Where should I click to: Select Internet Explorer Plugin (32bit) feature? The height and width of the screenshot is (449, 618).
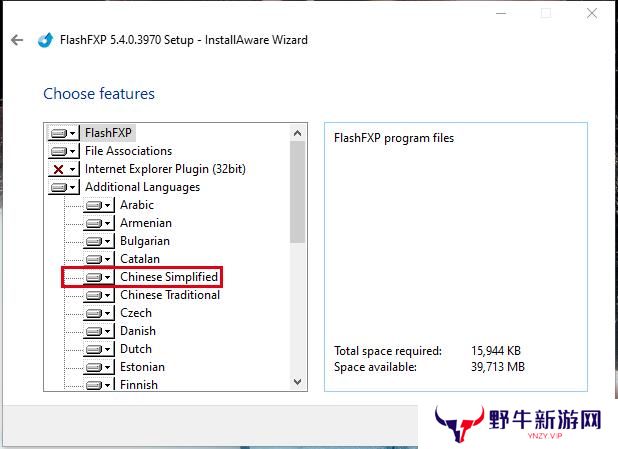pos(165,169)
